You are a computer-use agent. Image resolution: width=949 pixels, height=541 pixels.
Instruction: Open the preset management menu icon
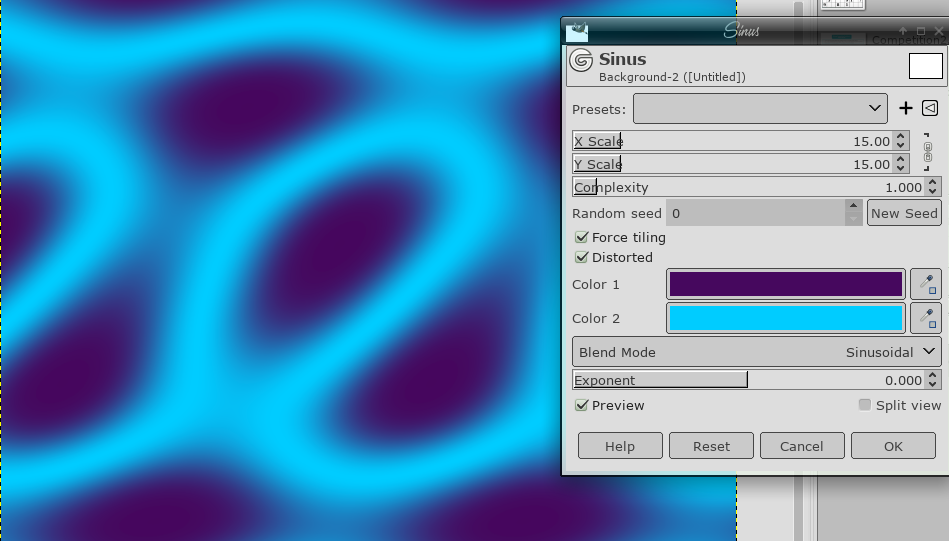(x=929, y=108)
